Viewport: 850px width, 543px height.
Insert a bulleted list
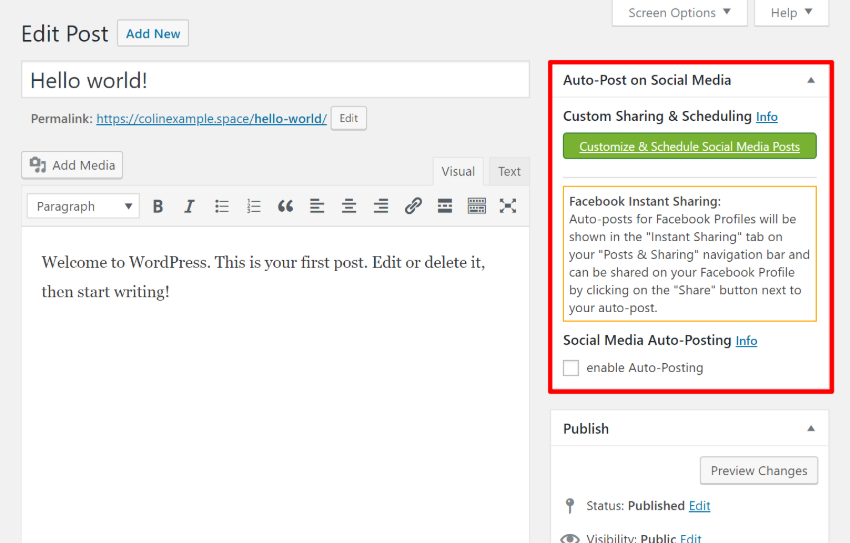click(222, 206)
